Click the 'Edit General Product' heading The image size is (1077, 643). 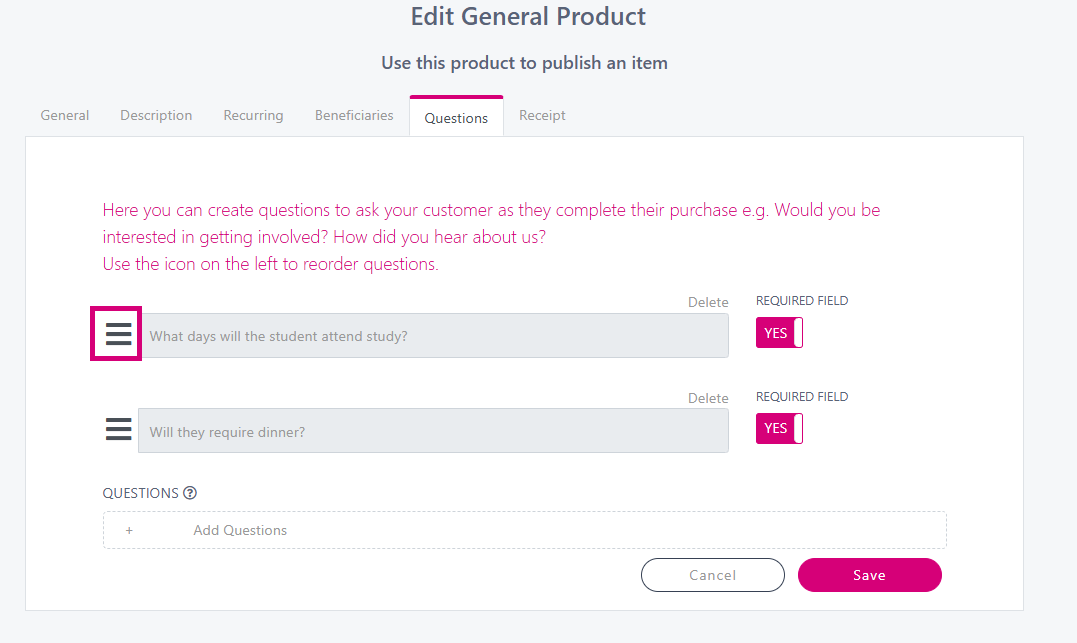tap(528, 17)
